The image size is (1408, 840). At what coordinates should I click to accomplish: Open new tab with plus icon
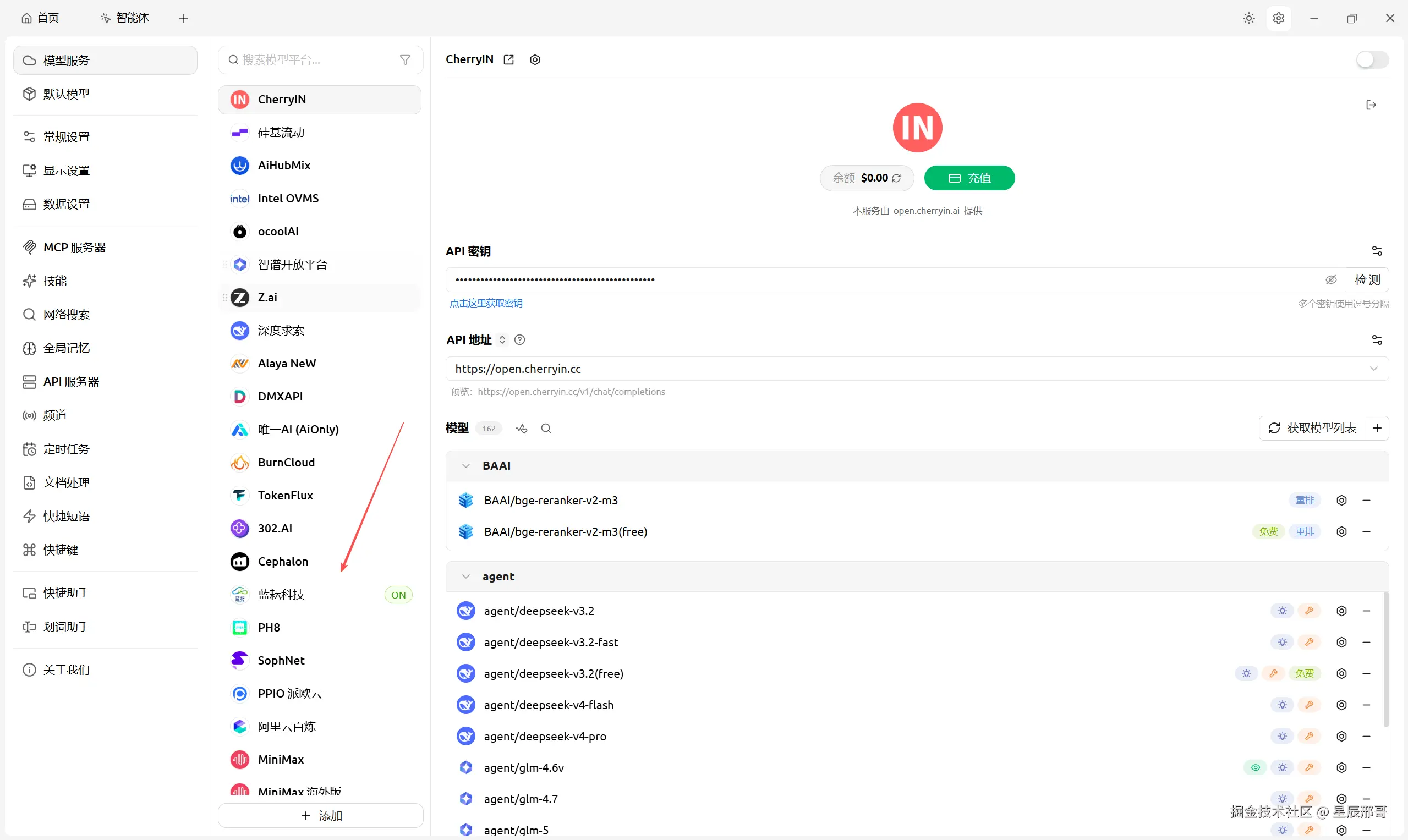183,19
